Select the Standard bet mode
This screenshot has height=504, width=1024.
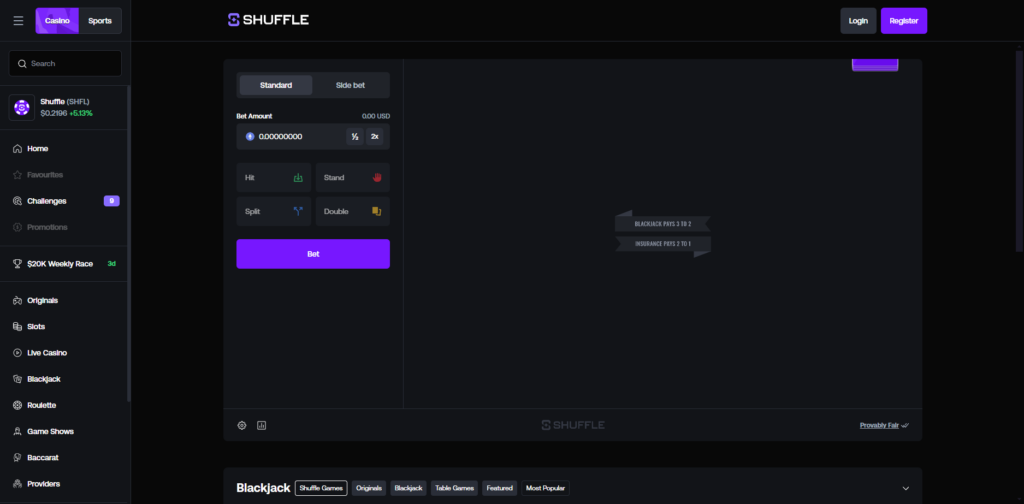pyautogui.click(x=276, y=86)
